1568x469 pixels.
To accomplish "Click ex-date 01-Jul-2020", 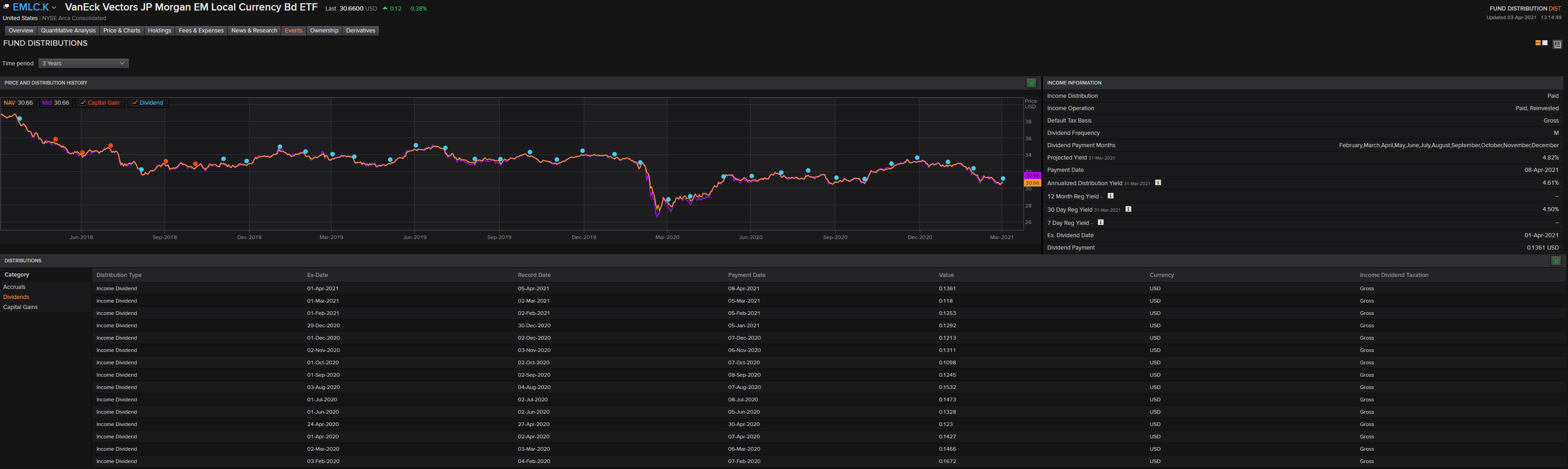I will tap(322, 400).
